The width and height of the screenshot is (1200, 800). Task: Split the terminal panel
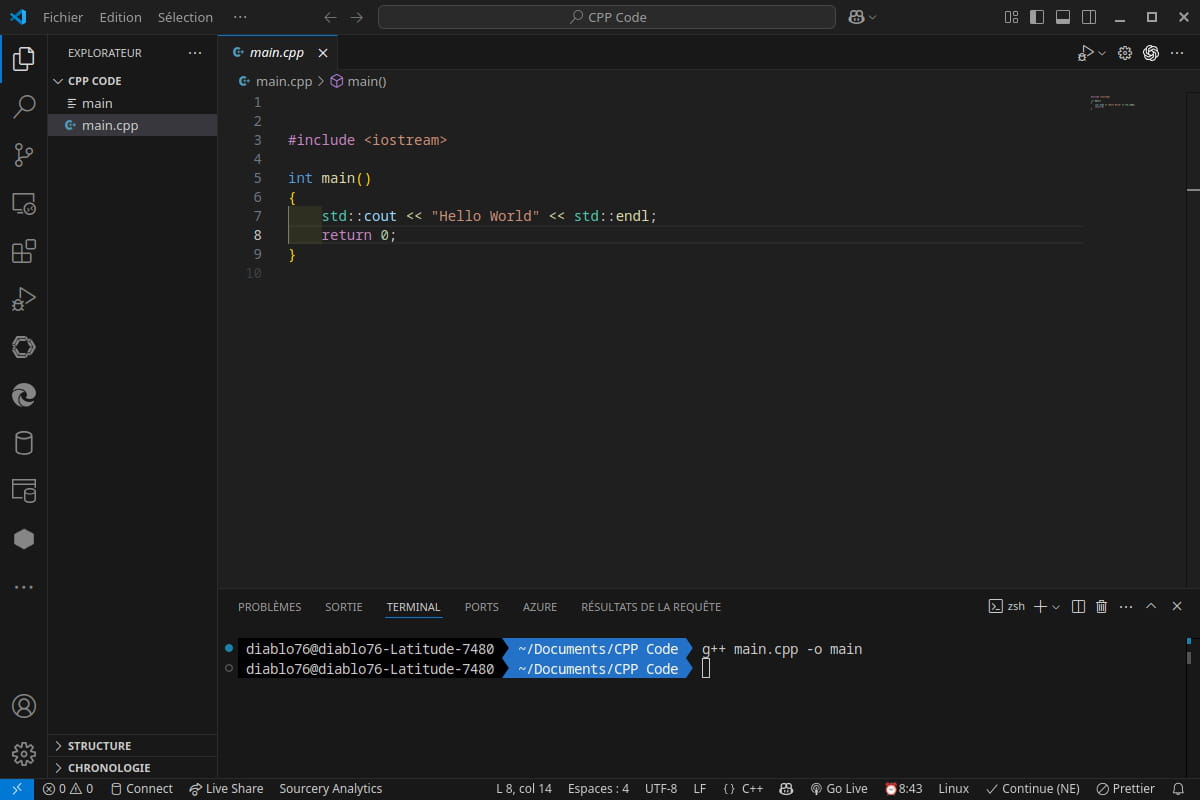pos(1078,607)
